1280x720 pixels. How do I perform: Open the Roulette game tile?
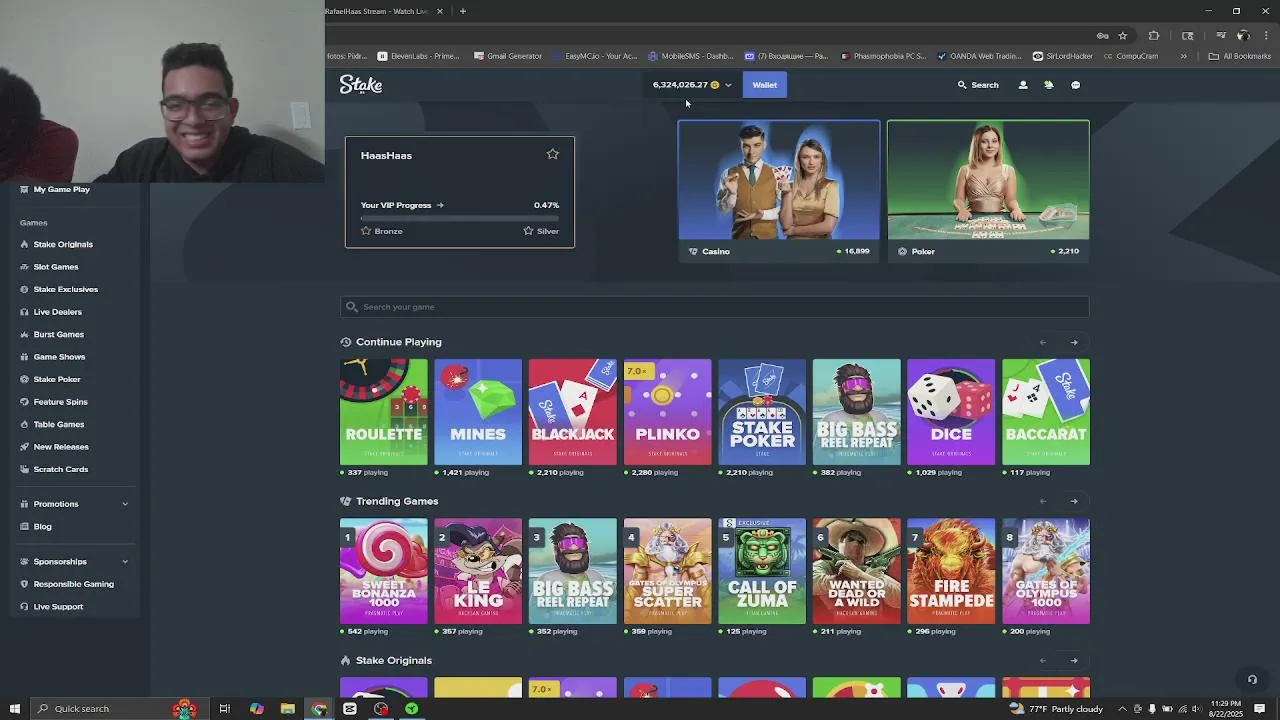click(384, 412)
